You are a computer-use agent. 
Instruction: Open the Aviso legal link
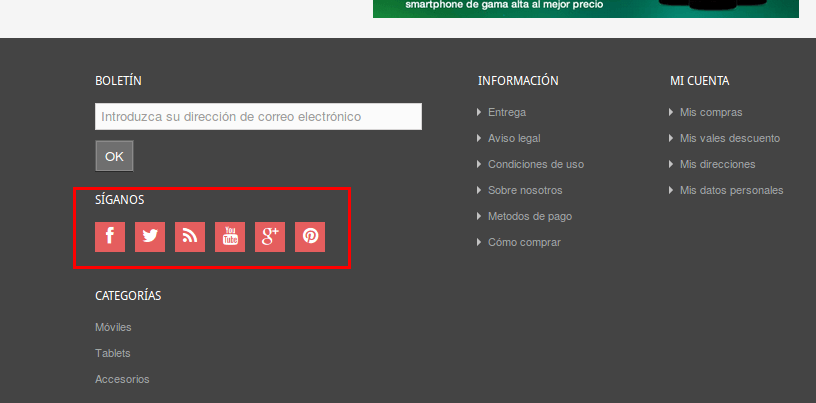click(514, 138)
